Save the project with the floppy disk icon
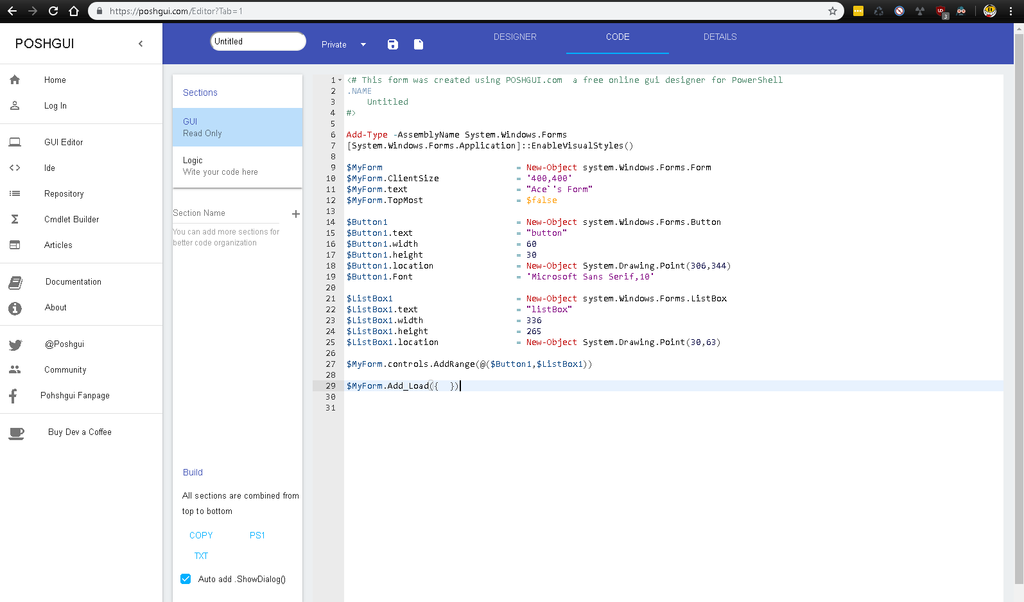The width and height of the screenshot is (1024, 602). coord(392,44)
